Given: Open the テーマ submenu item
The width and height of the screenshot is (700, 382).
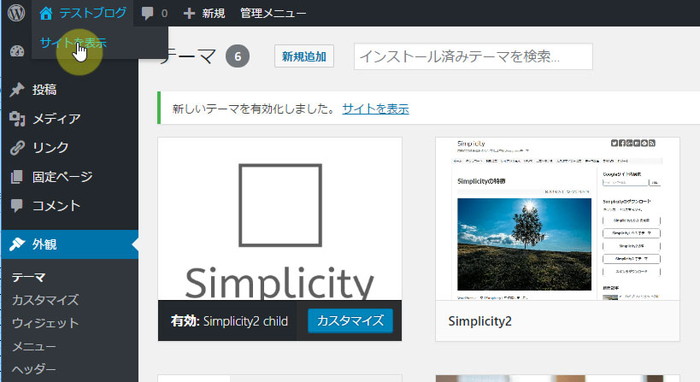Looking at the screenshot, I should coord(29,277).
